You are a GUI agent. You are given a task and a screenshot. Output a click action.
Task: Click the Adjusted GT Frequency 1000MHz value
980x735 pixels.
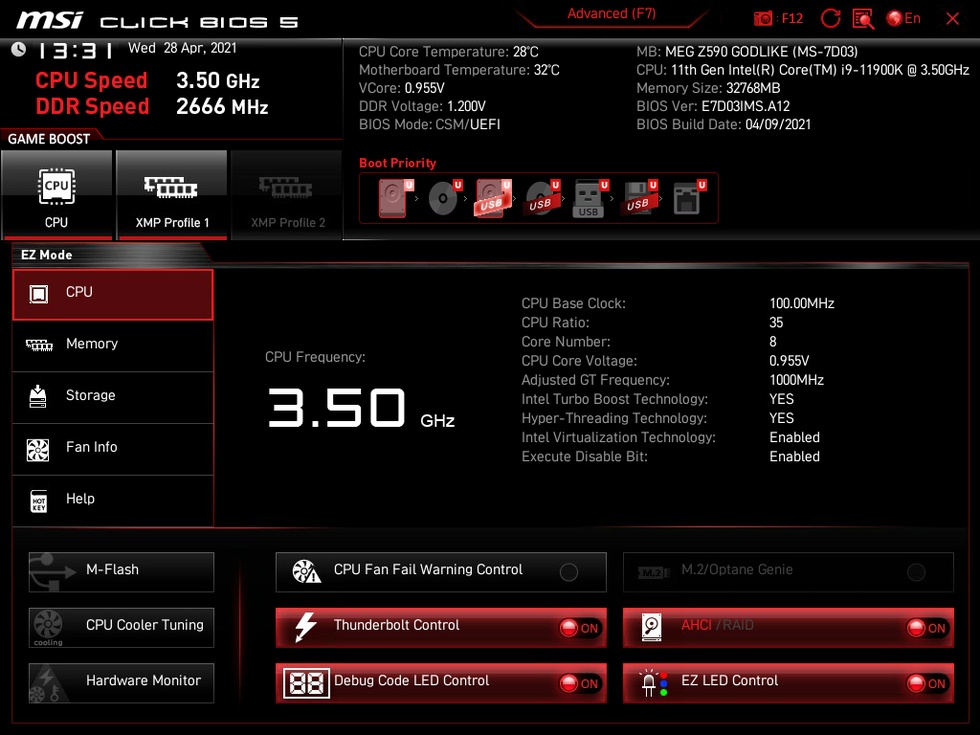796,380
